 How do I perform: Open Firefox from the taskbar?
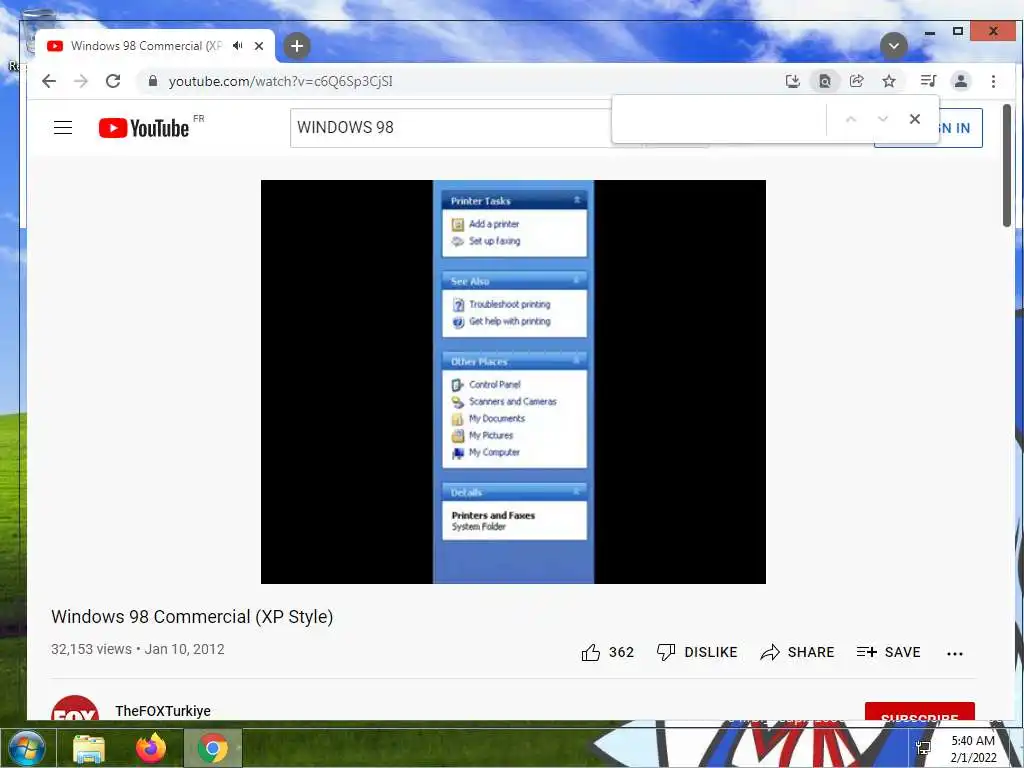coord(151,748)
